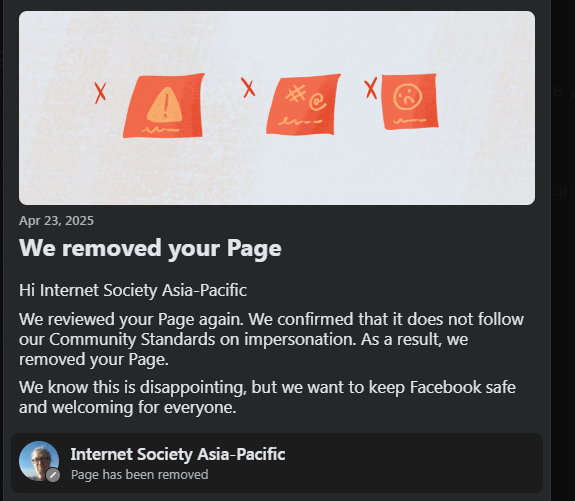Click the red X beside the warning card
This screenshot has height=501, width=575.
click(x=100, y=92)
